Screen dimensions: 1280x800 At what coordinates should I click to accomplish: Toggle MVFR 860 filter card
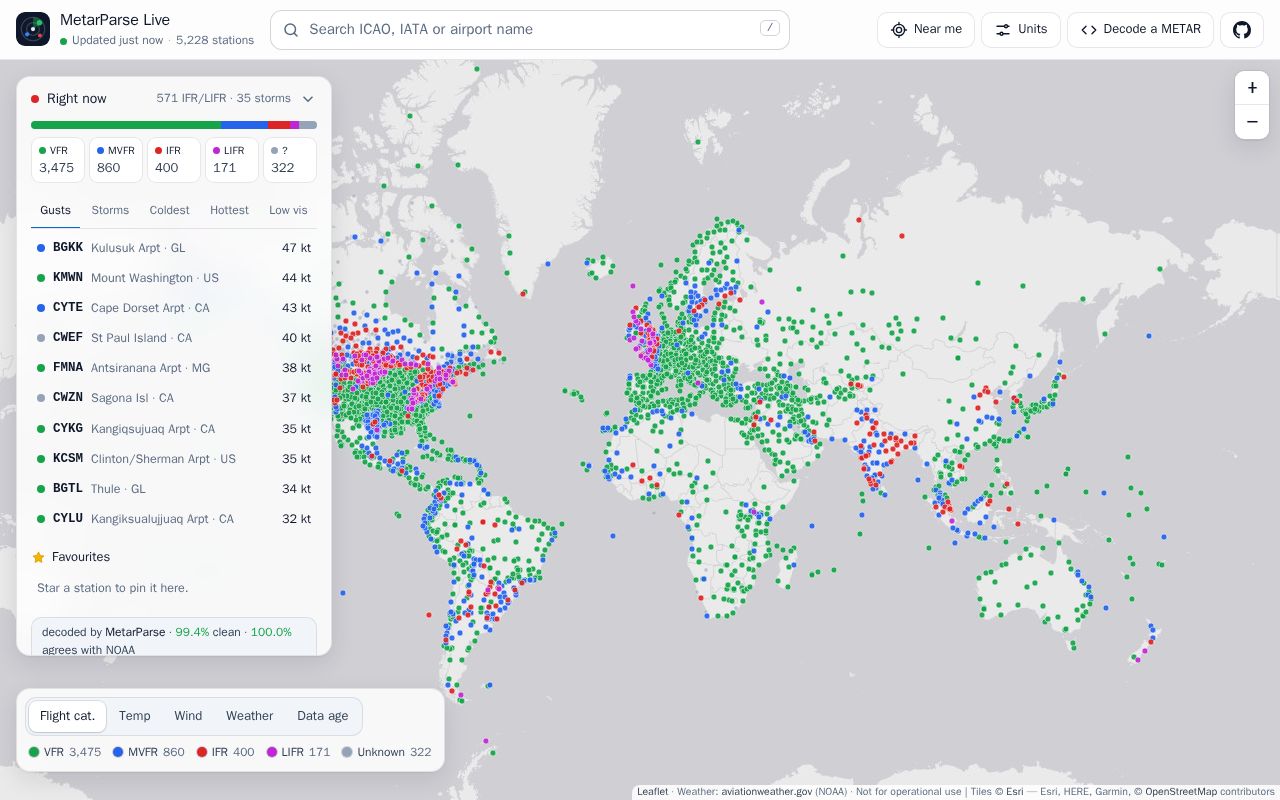[x=116, y=160]
